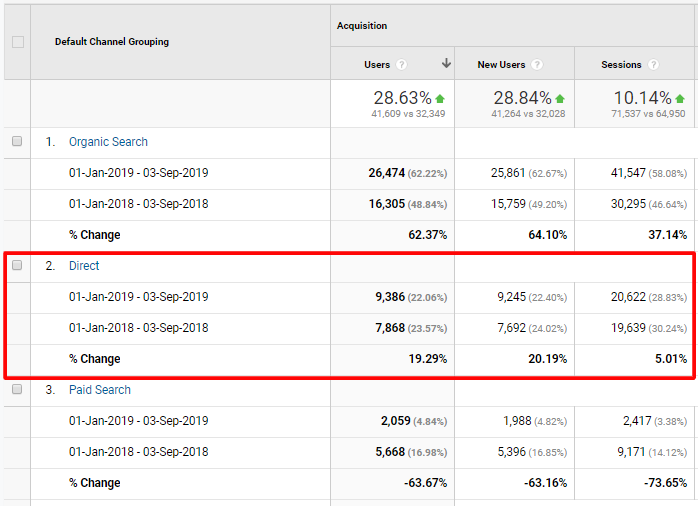The width and height of the screenshot is (698, 506).
Task: Click Direct 2018 date range label
Action: pos(138,328)
